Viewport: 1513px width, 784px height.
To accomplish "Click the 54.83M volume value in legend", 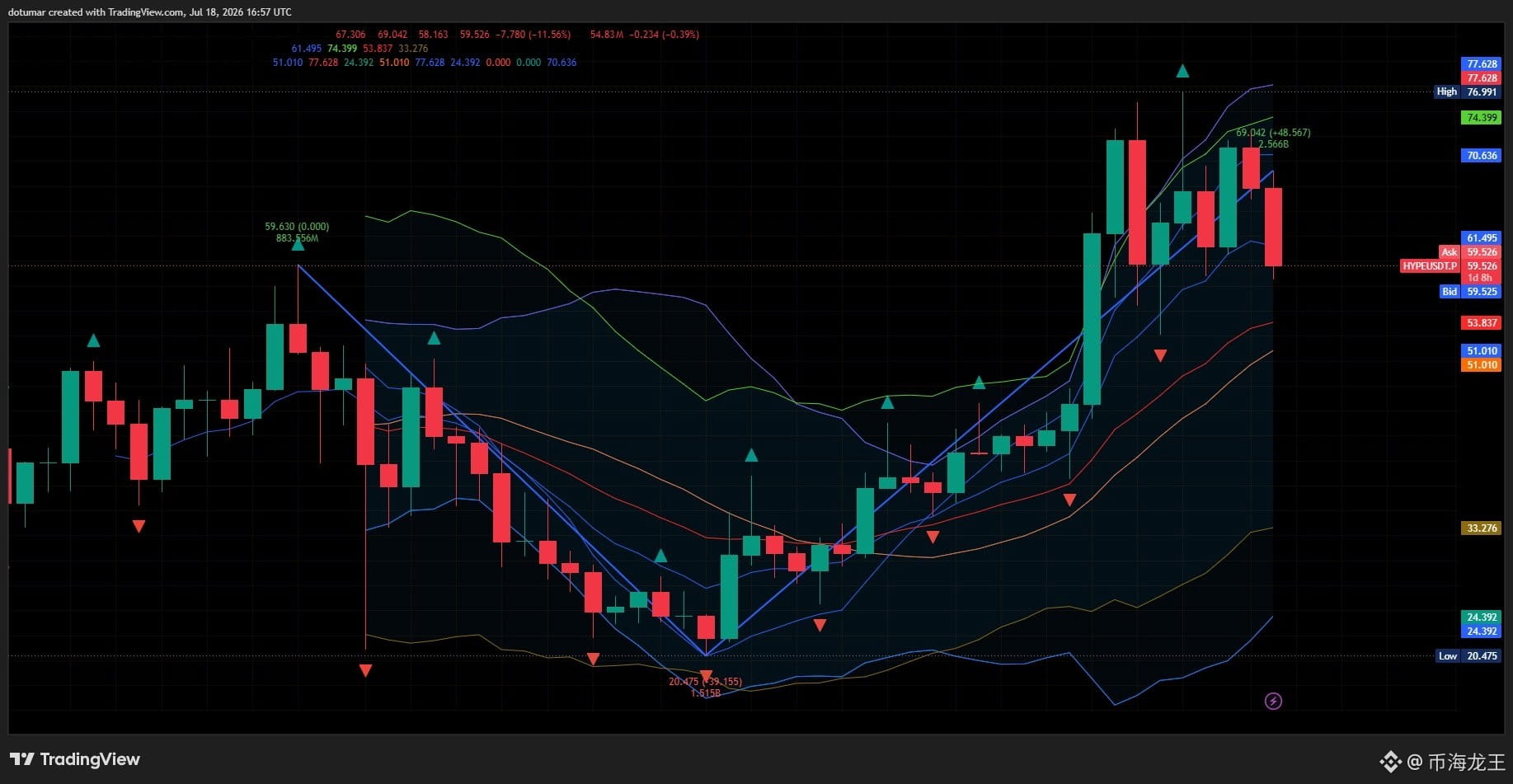I will [607, 35].
